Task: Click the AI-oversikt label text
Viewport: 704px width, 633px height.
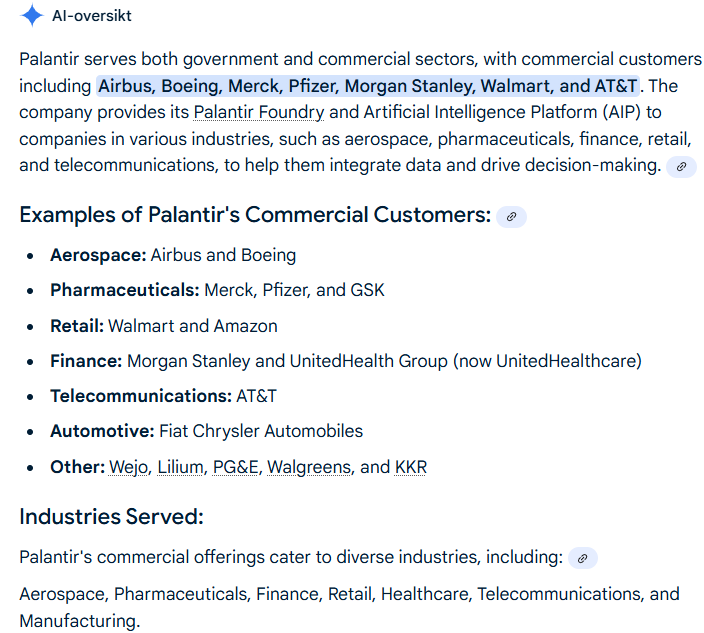Action: (x=91, y=16)
